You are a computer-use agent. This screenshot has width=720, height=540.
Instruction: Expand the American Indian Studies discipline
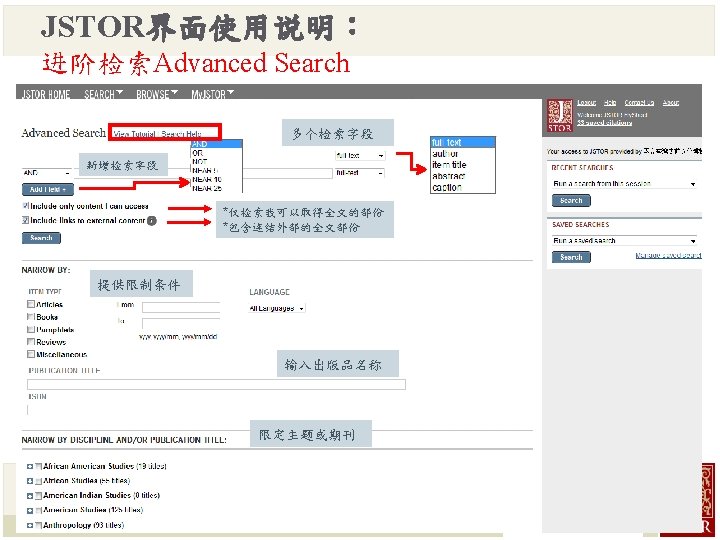pos(30,496)
